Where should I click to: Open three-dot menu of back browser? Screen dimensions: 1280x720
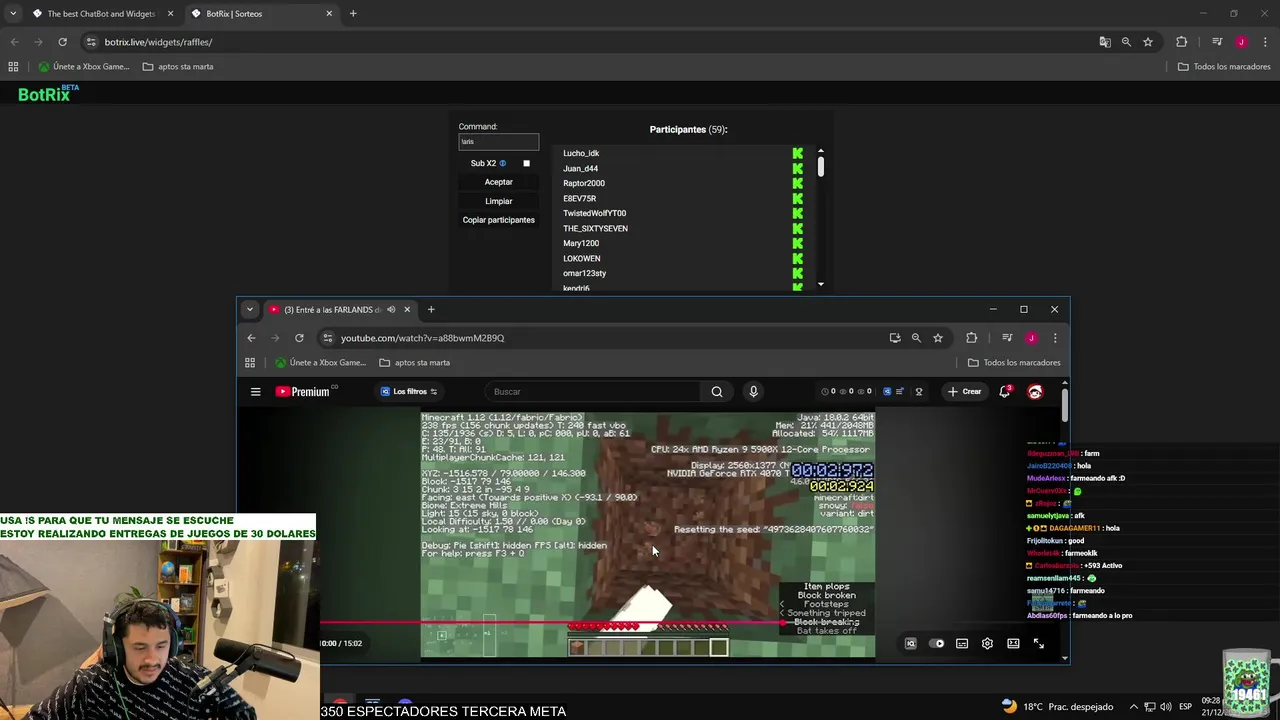(x=1265, y=42)
